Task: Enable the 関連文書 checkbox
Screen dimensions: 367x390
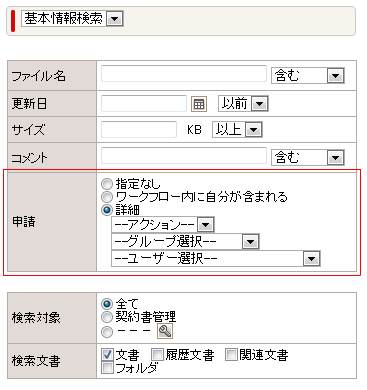Action: point(231,355)
